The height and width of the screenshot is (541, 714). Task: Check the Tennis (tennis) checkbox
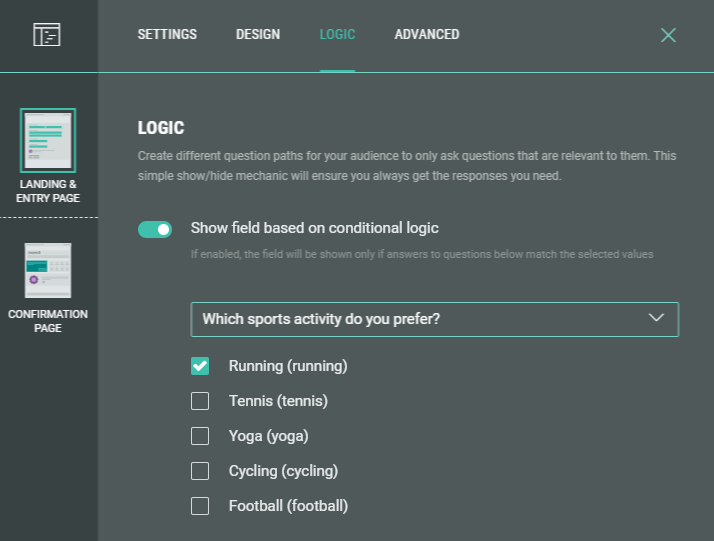tap(200, 401)
